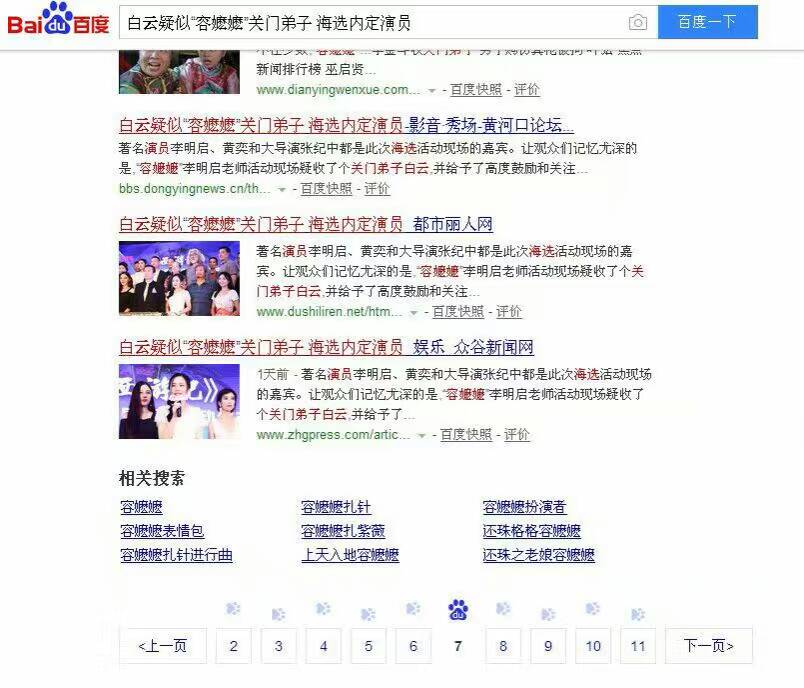804x688 pixels.
Task: Open result title ending 娱乐_众谷新闻网
Action: click(x=326, y=347)
